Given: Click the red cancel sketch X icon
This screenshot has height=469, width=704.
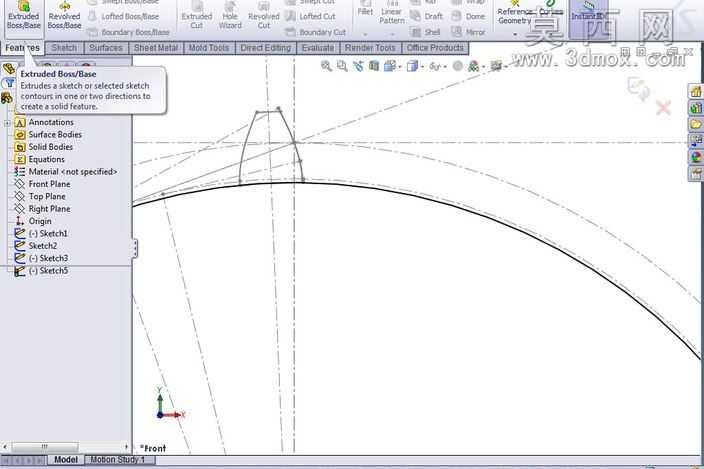Looking at the screenshot, I should pos(663,108).
